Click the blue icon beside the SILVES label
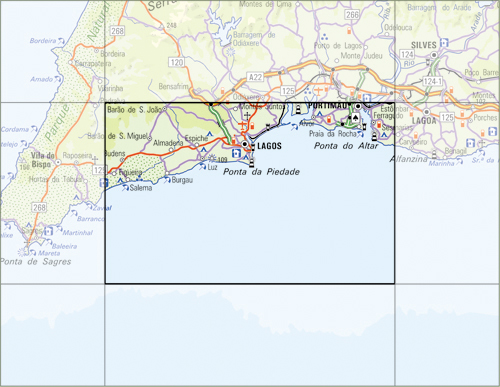 [444, 43]
